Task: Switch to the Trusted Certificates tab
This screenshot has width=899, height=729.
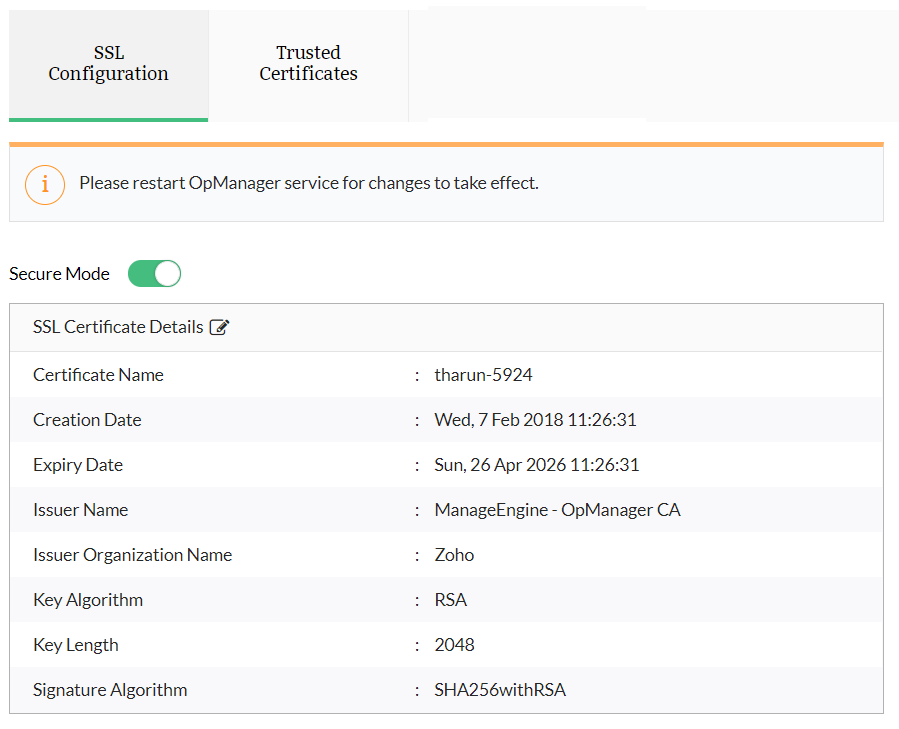Action: click(308, 64)
